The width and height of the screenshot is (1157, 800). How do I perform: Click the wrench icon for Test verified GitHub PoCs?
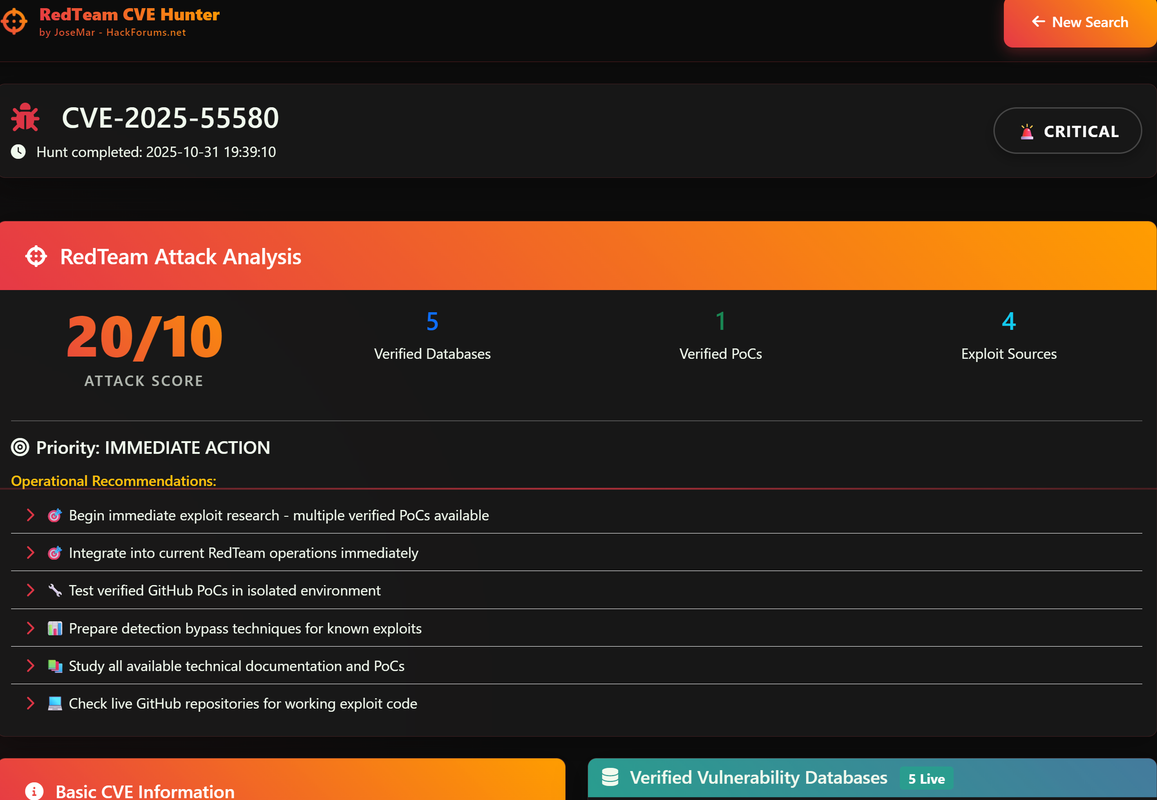[x=55, y=590]
